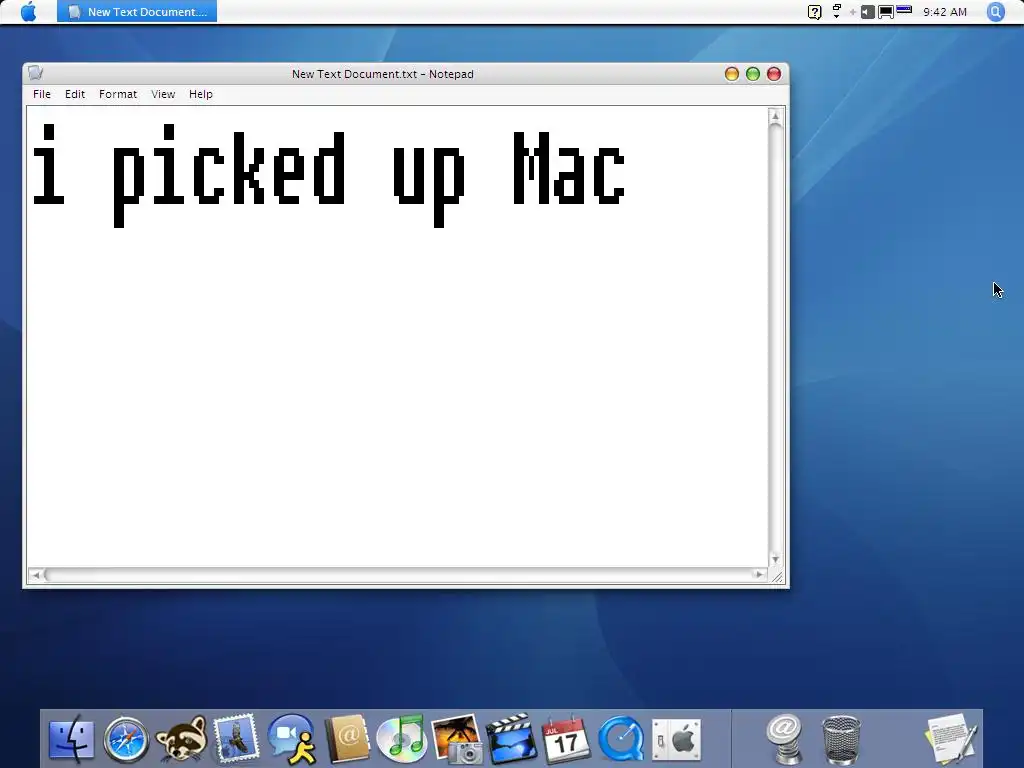
Task: Click the @ spring icon in dock
Action: [x=784, y=739]
